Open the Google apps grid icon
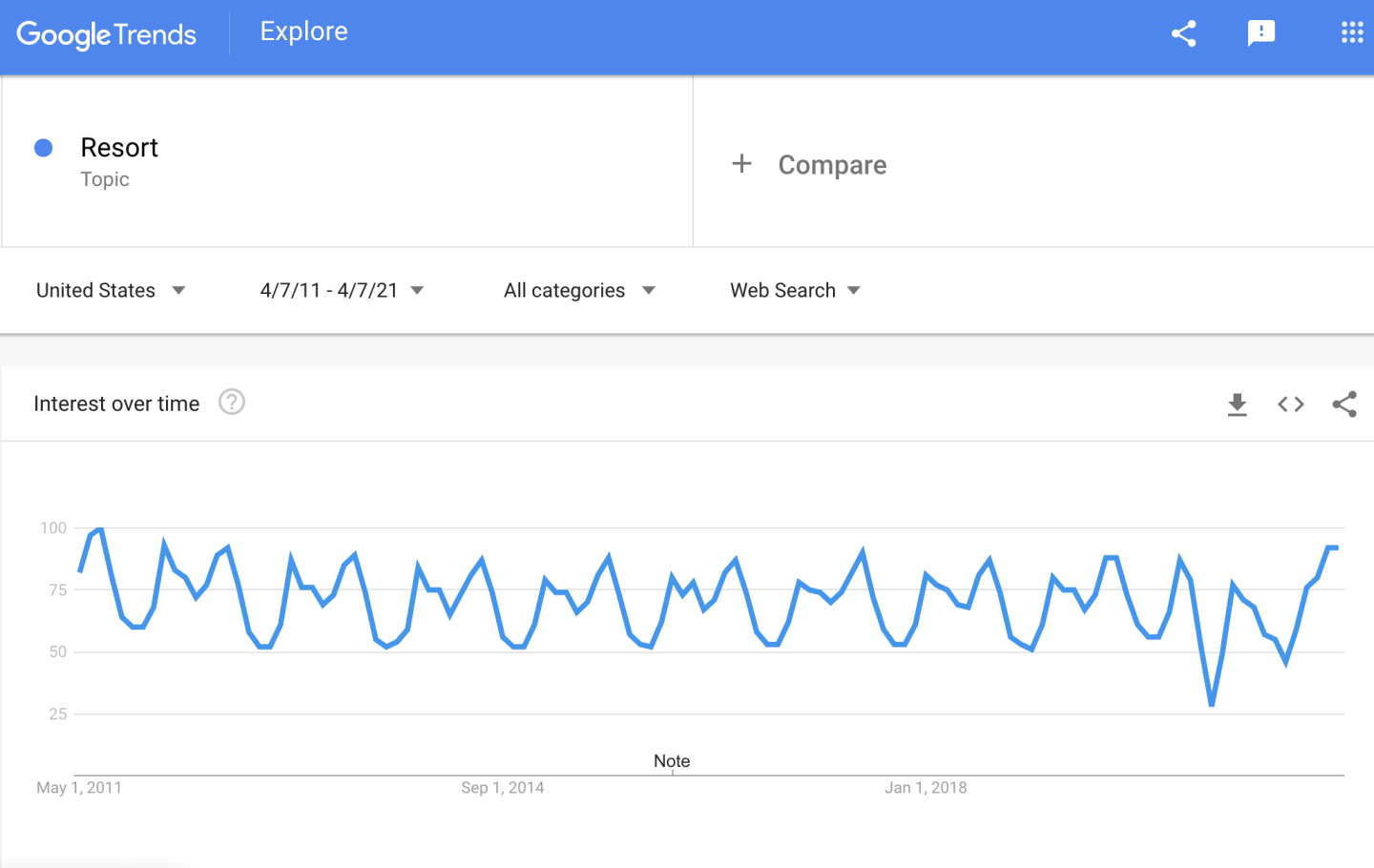 pos(1351,33)
